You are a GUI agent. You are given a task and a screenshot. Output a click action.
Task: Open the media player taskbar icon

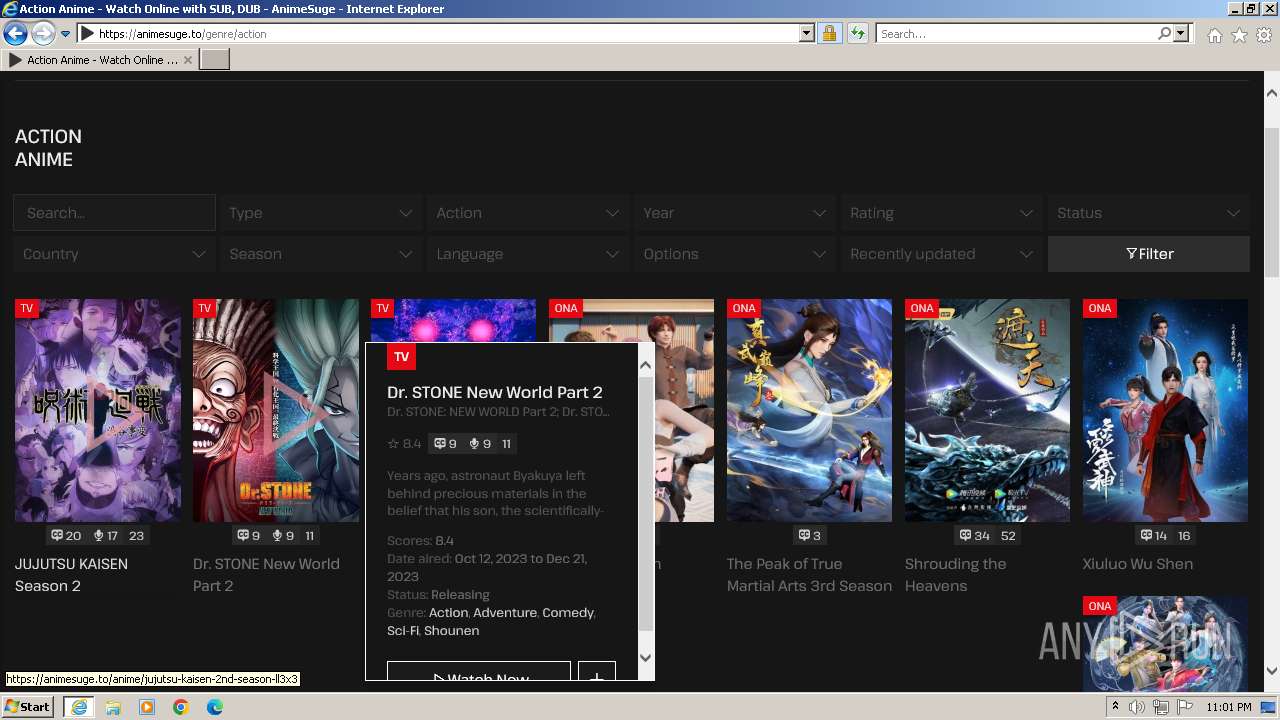point(147,707)
